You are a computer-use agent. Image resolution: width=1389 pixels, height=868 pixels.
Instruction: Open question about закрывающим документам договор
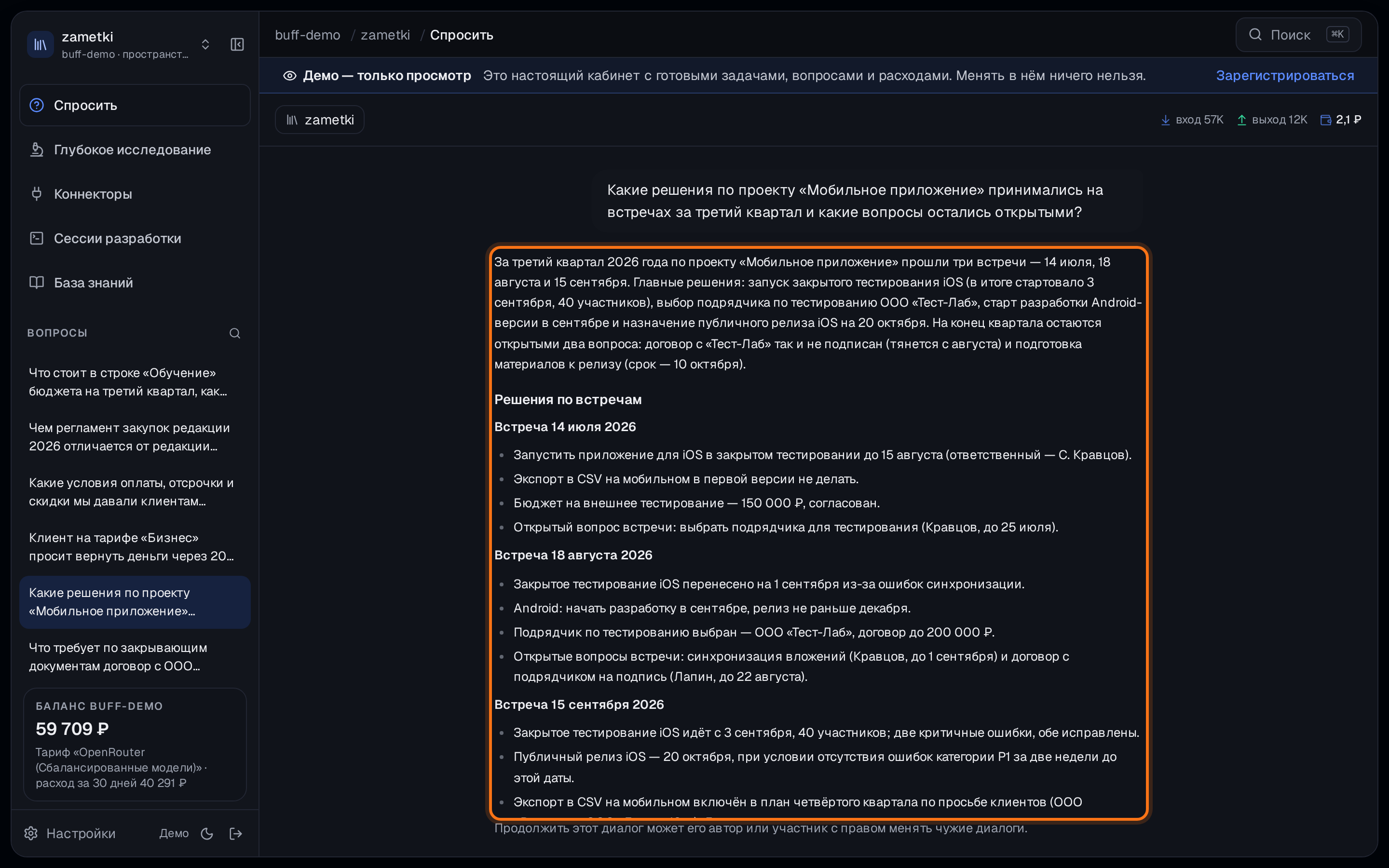point(135,657)
